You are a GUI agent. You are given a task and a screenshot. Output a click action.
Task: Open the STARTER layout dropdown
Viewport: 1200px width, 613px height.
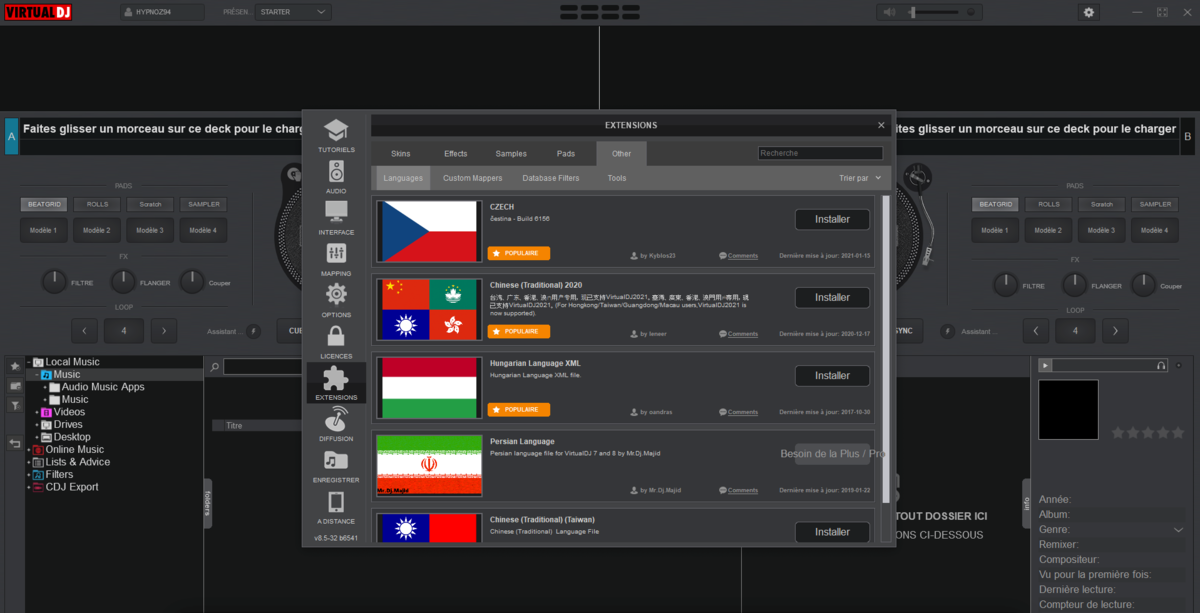coord(293,12)
